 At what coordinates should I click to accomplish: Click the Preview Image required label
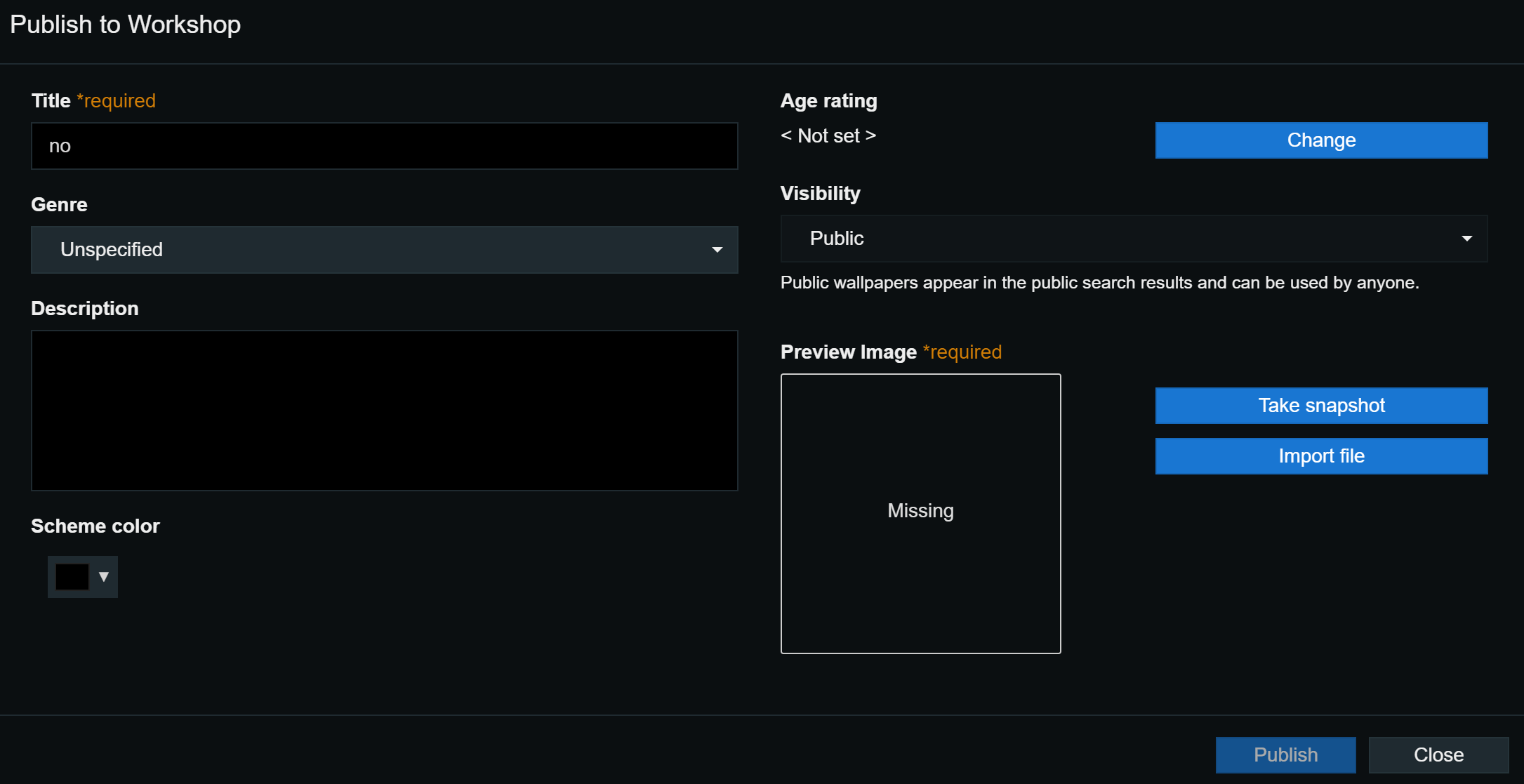[890, 352]
